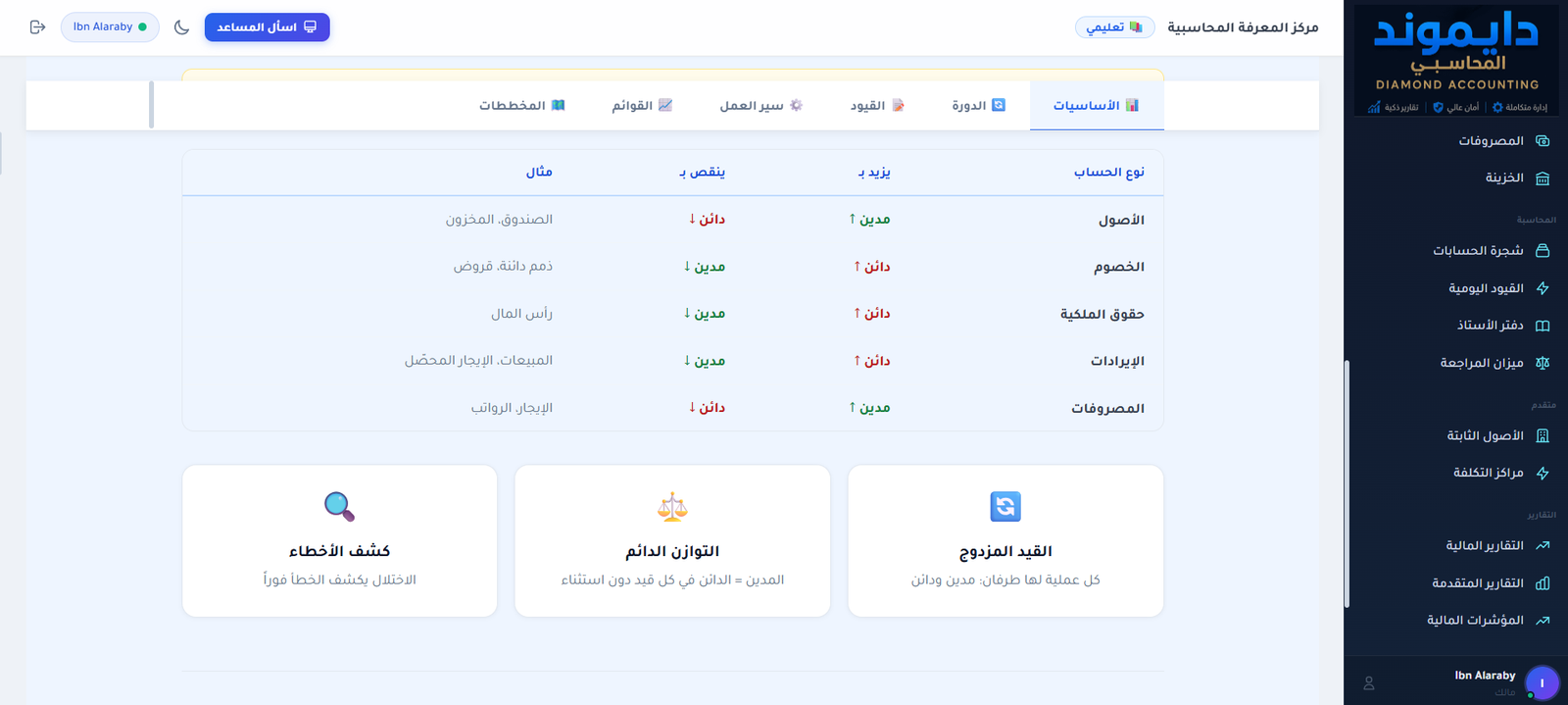The image size is (1568, 705).
Task: Click the ذمم دائنة، قروض example cell
Action: [x=503, y=267]
